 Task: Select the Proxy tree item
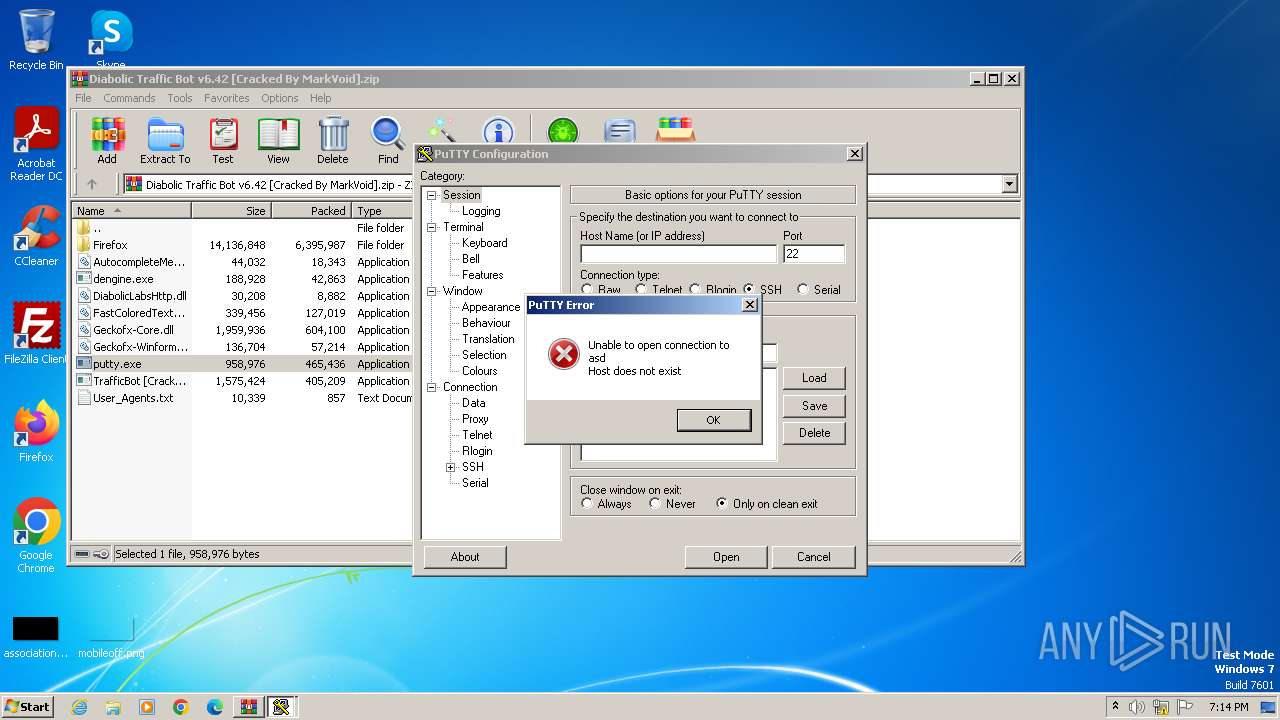(475, 419)
